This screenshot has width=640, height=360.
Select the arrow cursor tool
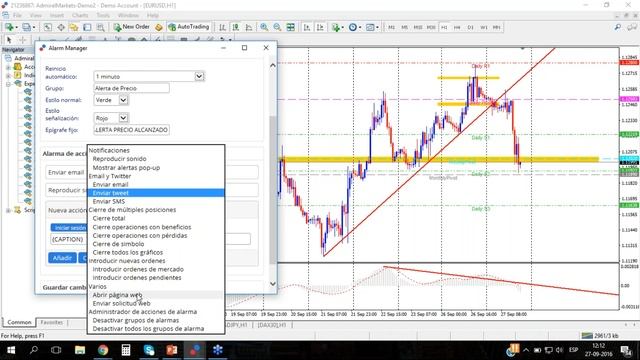point(9,40)
